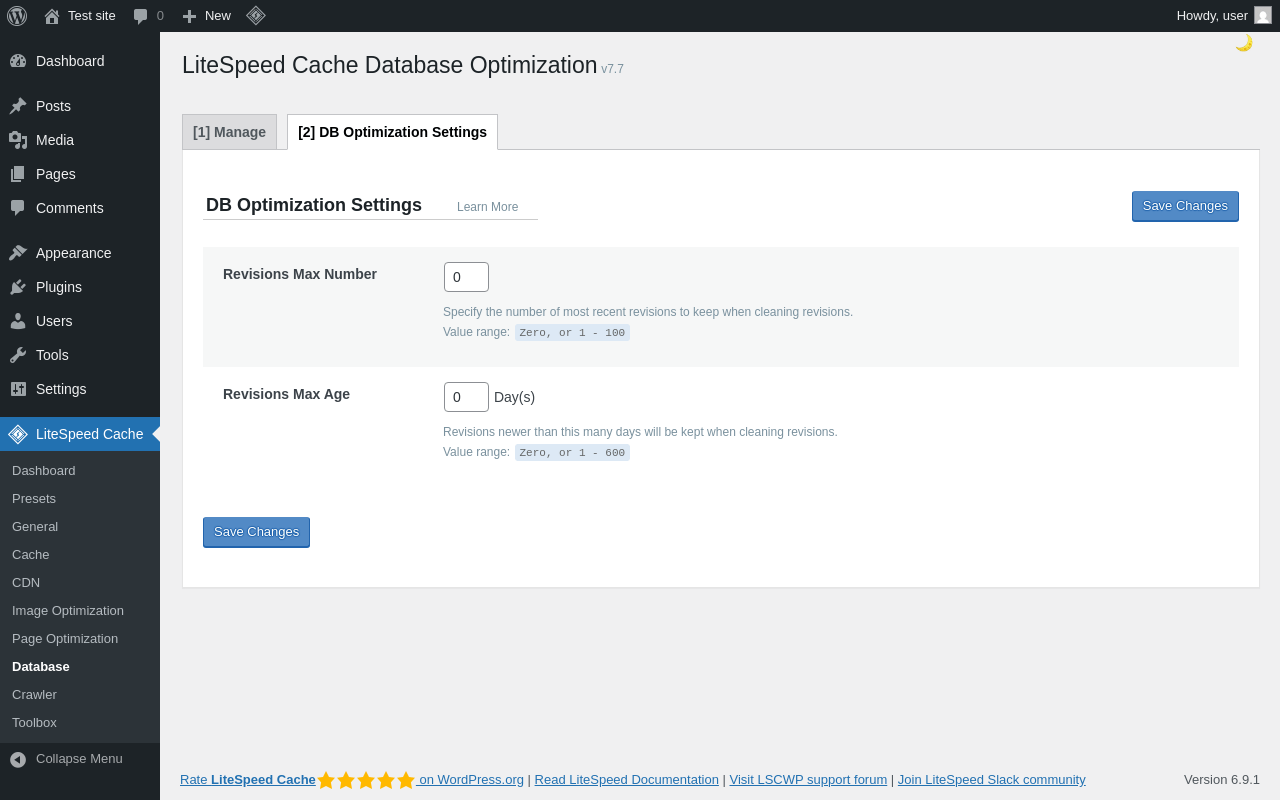1280x800 pixels.
Task: Click the top Save Changes button
Action: [x=1185, y=206]
